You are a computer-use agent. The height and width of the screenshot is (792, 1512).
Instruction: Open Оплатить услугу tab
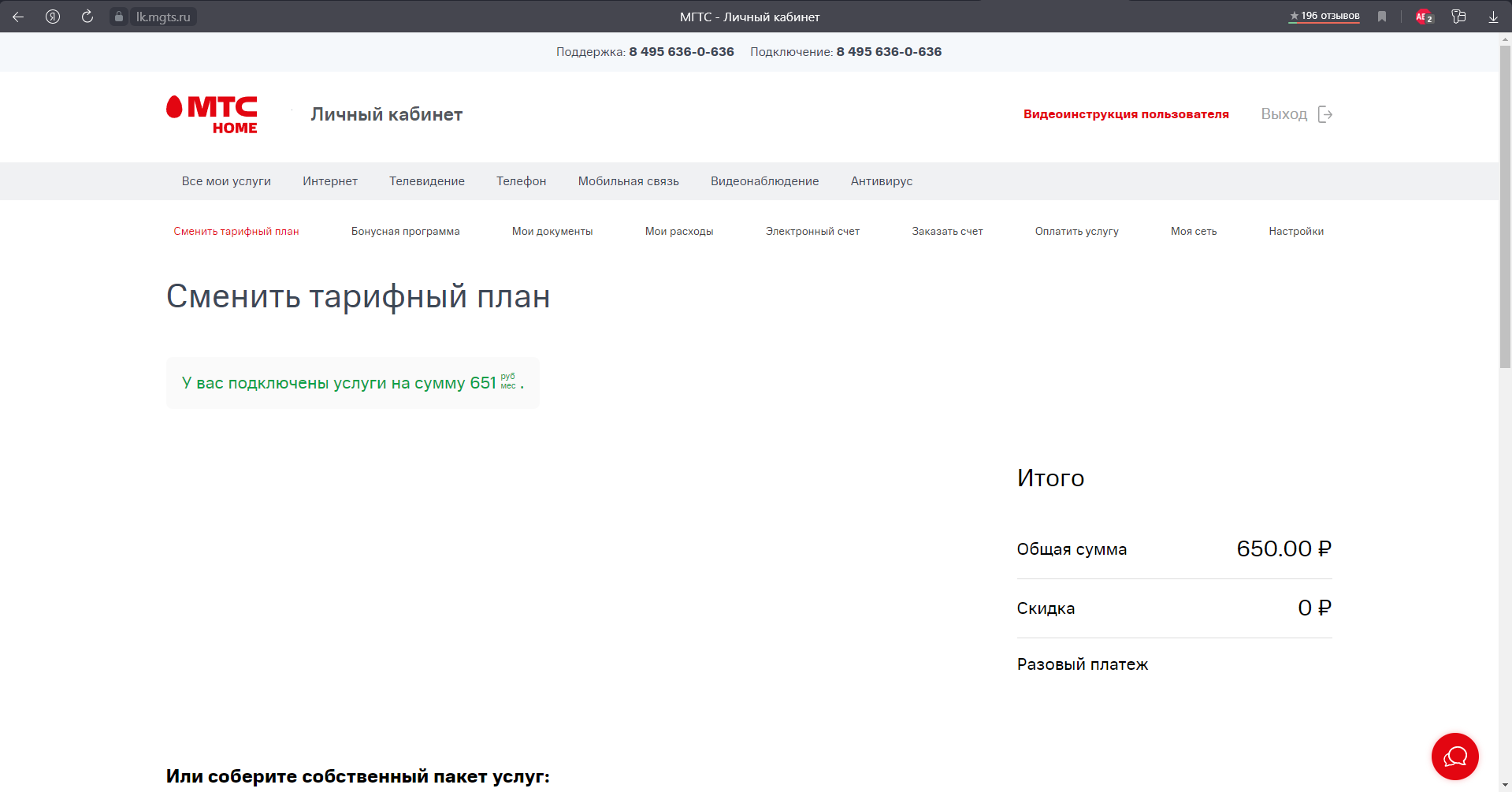[x=1077, y=232]
